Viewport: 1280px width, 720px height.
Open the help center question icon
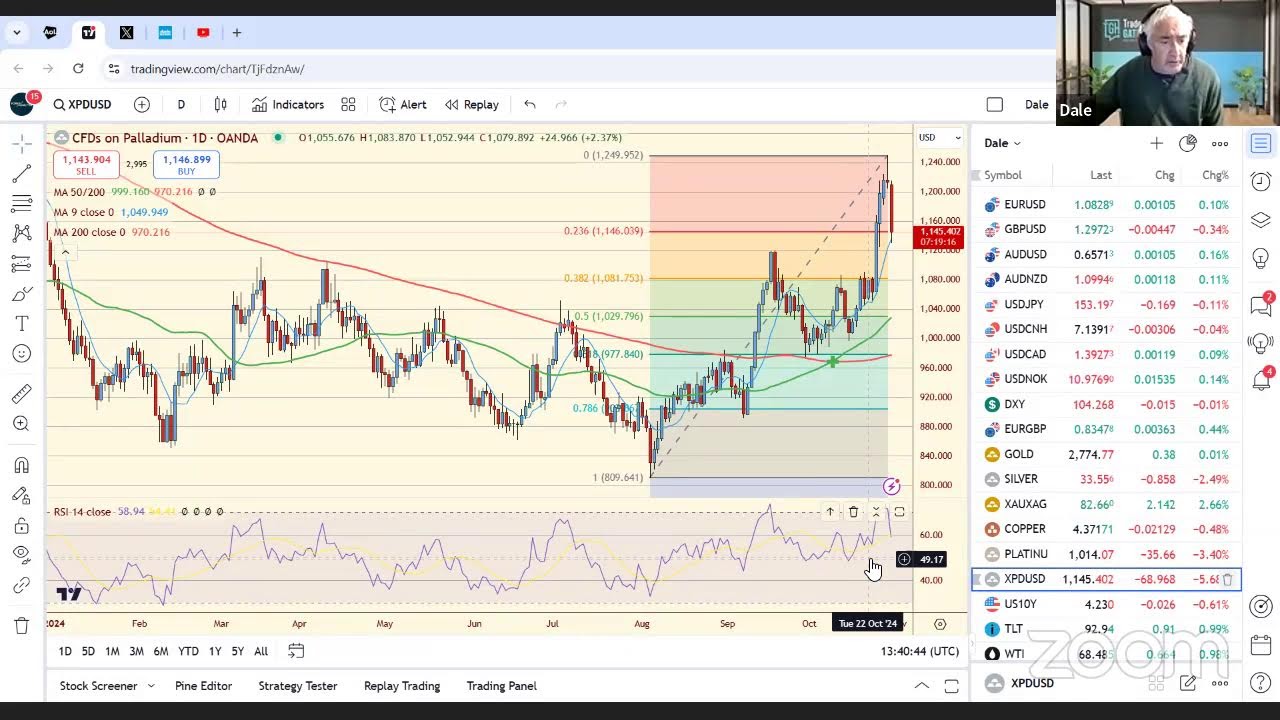coord(1261,683)
